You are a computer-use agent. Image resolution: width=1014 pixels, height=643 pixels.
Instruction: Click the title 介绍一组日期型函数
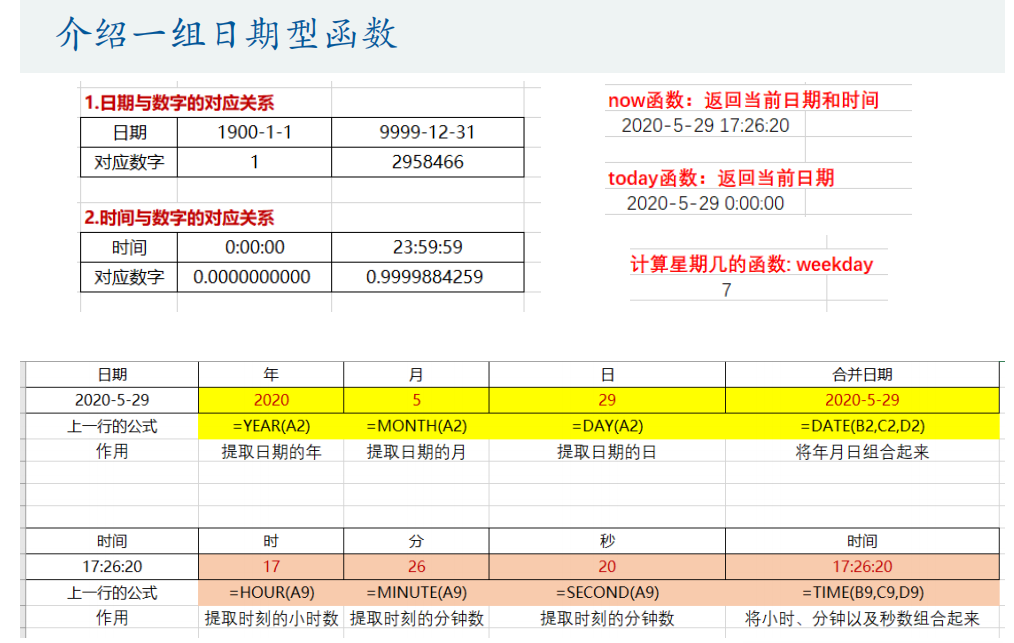click(227, 34)
